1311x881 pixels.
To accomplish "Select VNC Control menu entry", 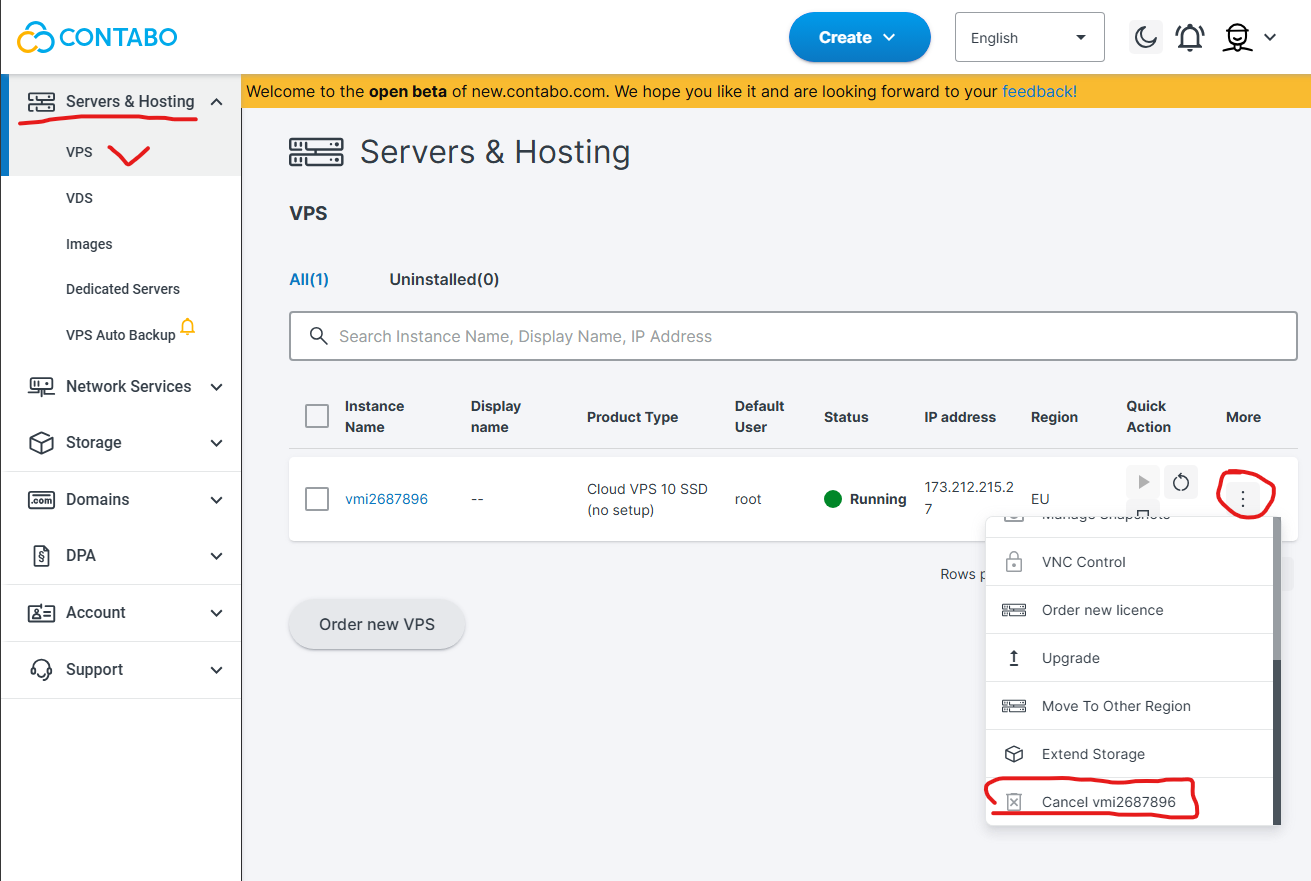I will 1083,562.
